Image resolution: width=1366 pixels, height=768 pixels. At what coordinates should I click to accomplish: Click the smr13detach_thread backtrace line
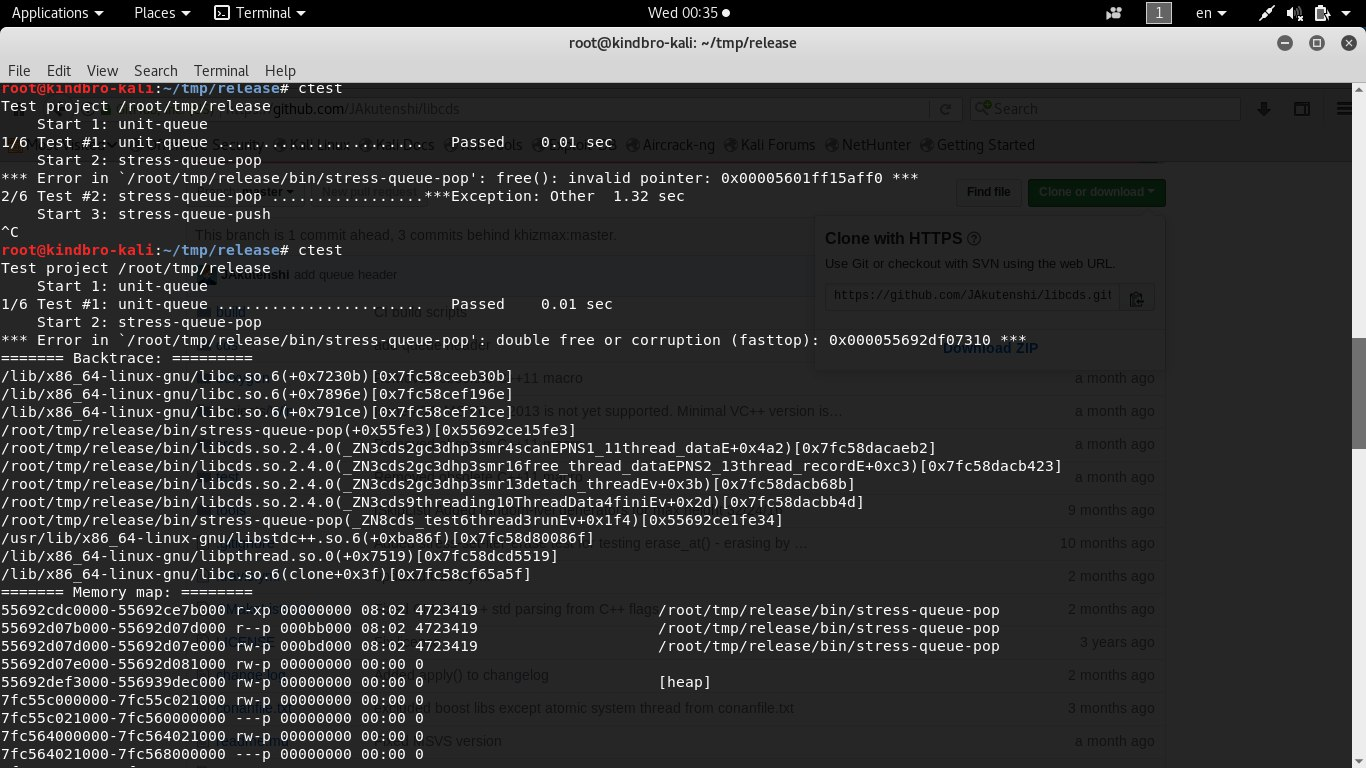coord(428,484)
